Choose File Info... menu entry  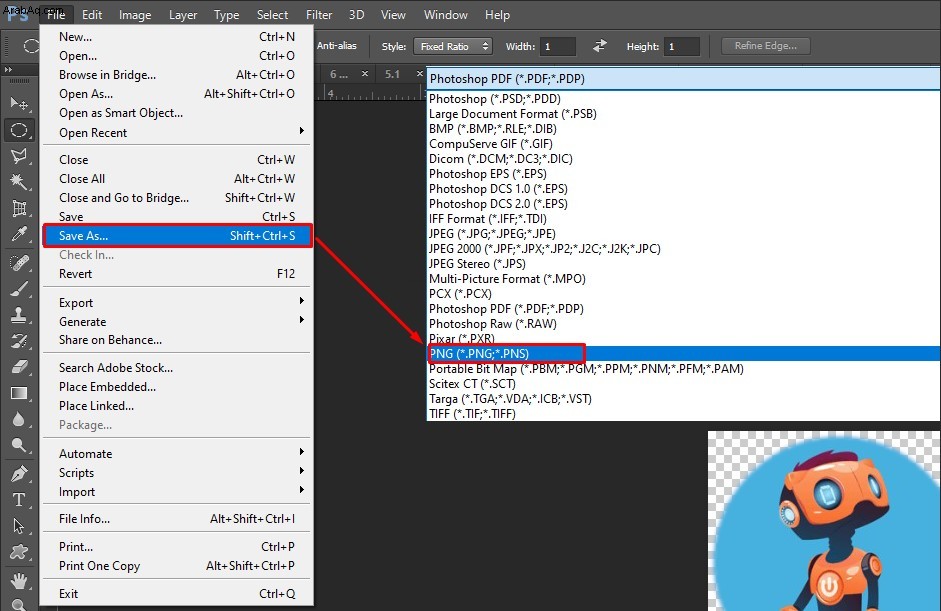[178, 519]
